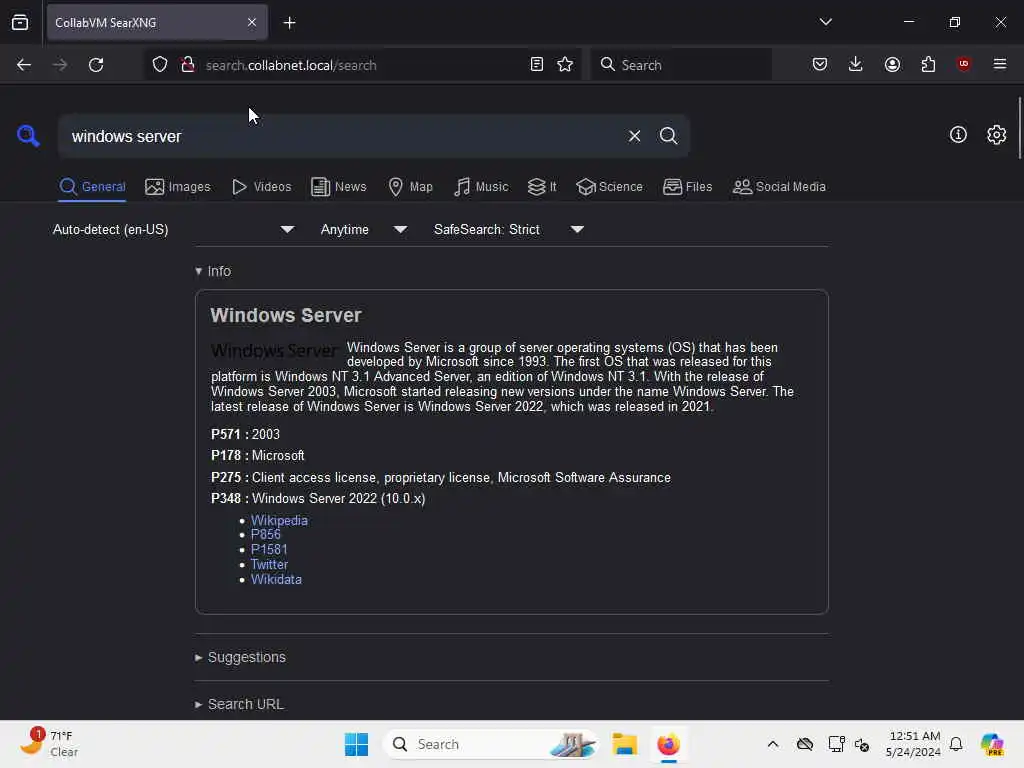Open the P1581 link

[269, 549]
